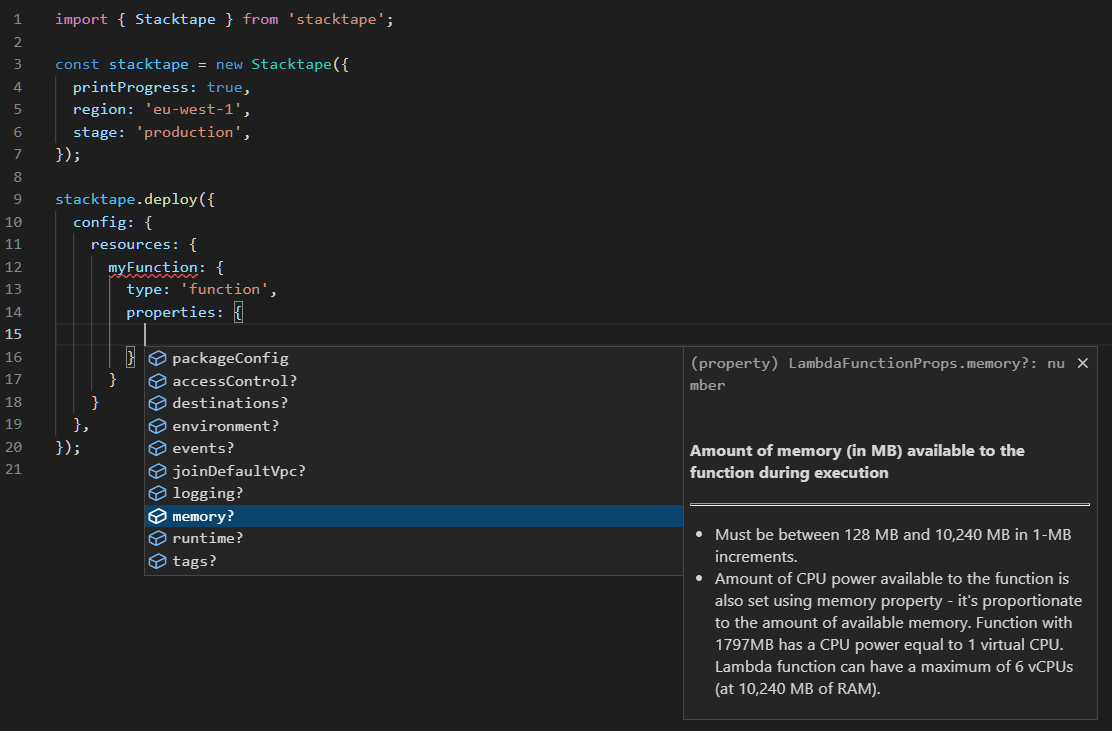
Task: Choose runtime? suggestion text
Action: coord(208,538)
